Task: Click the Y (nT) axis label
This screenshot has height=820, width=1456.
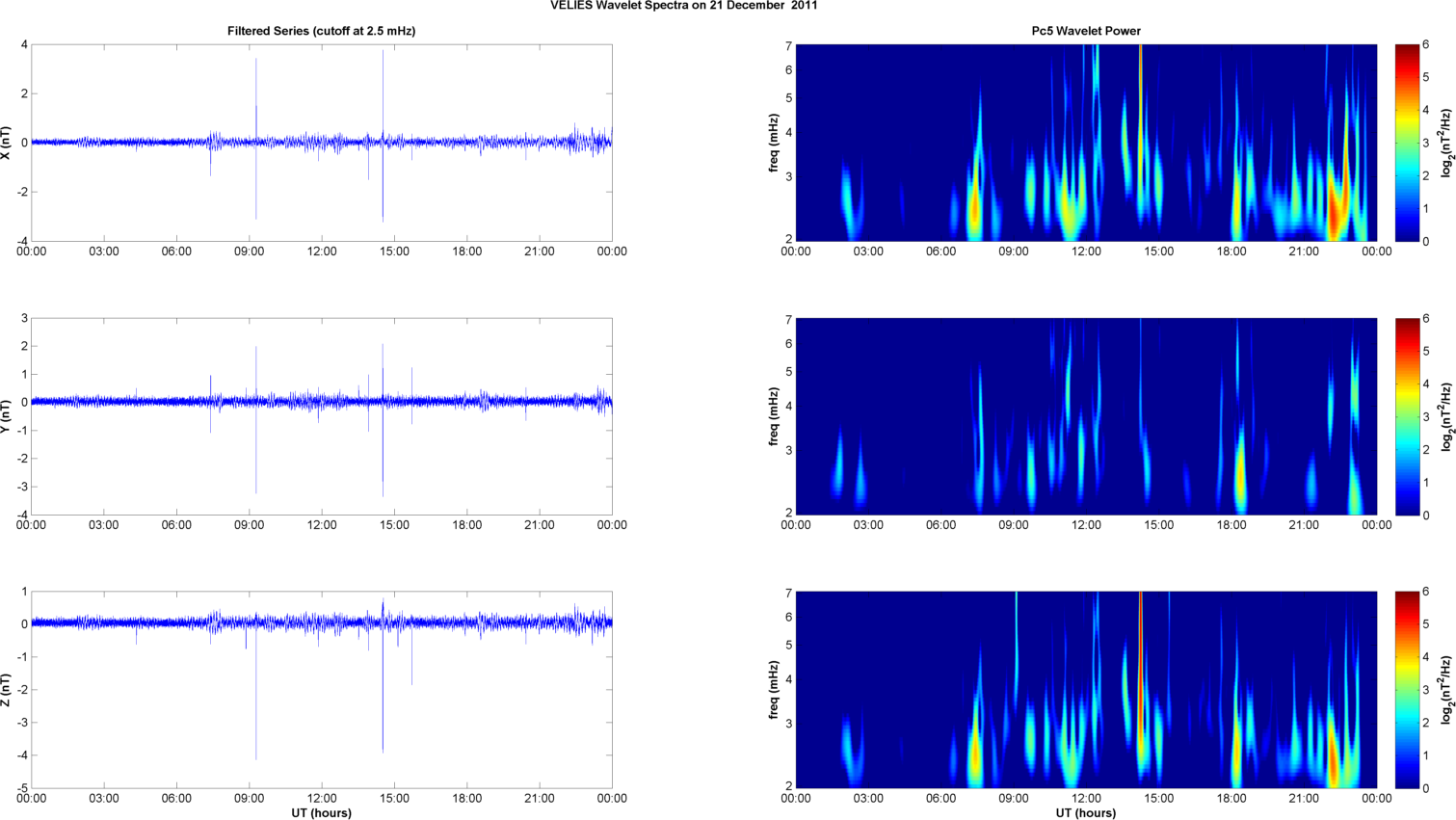Action: tap(7, 416)
